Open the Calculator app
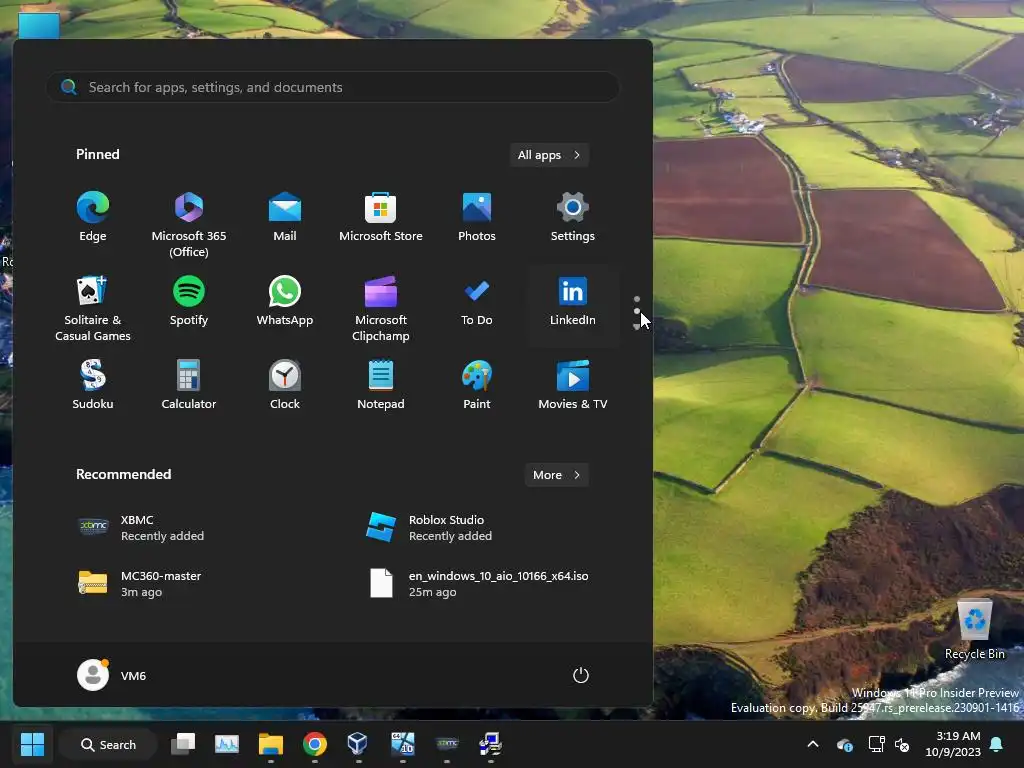 tap(189, 385)
